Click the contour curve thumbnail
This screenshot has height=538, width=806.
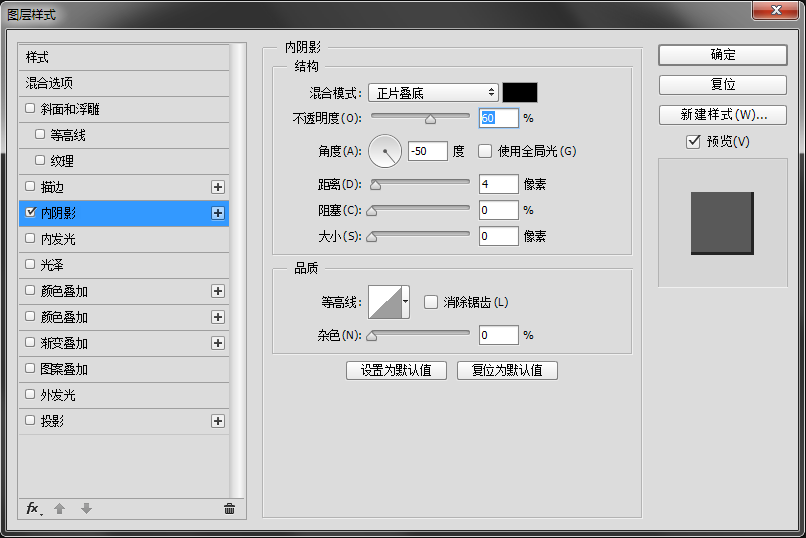coord(385,302)
